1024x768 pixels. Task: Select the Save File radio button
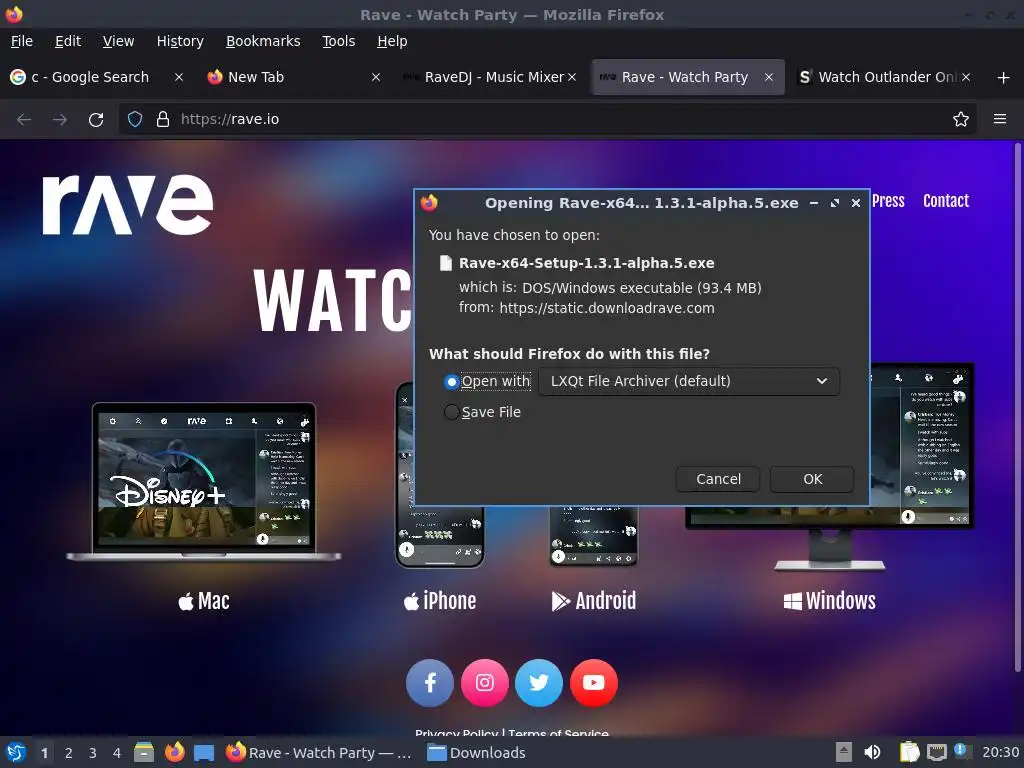[451, 413]
